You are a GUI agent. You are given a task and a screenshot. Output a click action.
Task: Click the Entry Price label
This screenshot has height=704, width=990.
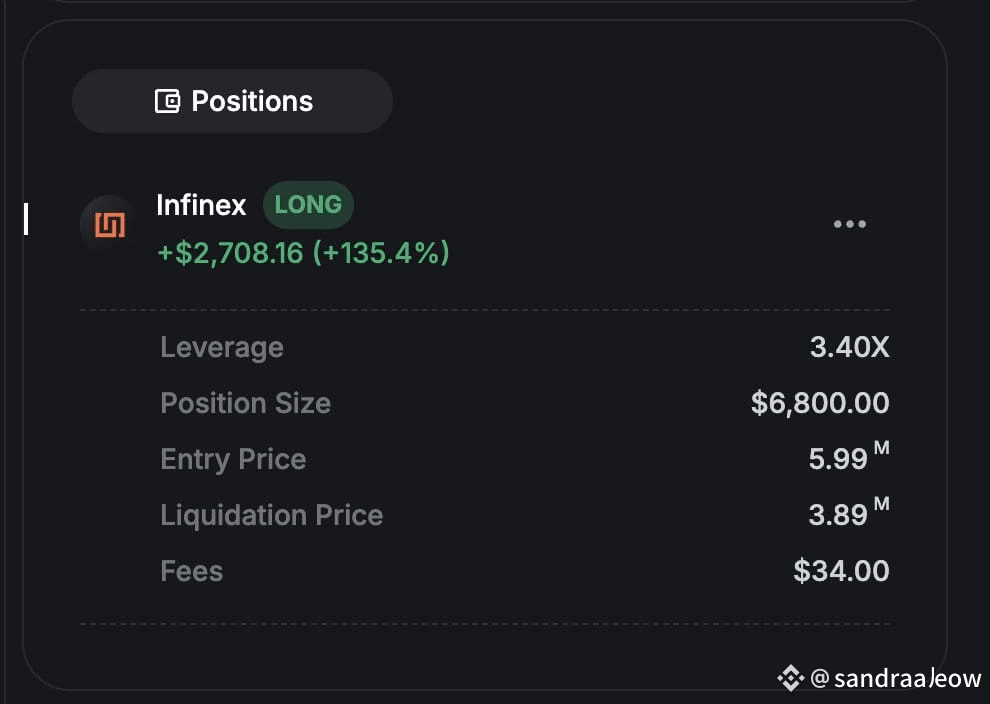233,459
